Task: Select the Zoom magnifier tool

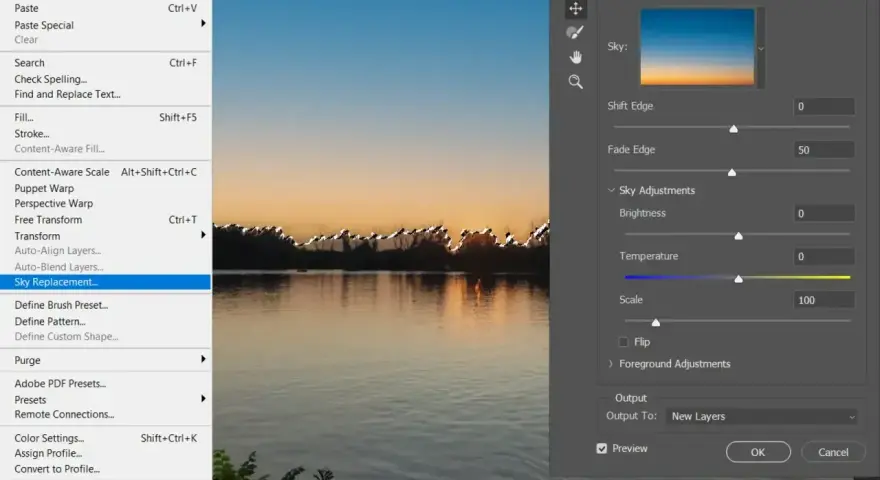Action: tap(575, 82)
